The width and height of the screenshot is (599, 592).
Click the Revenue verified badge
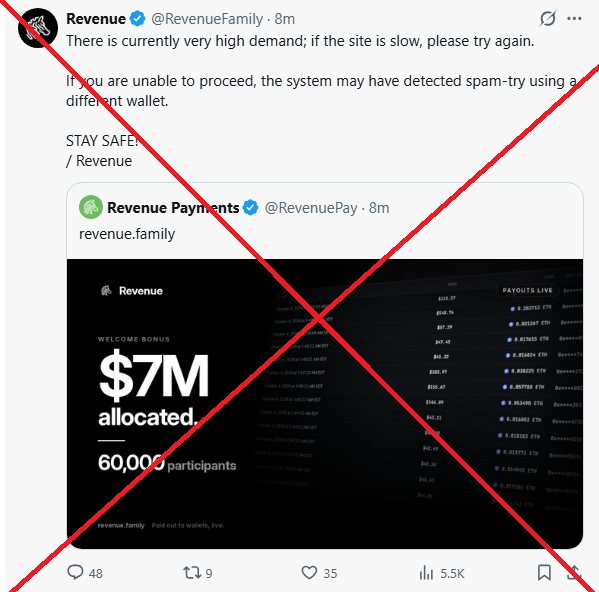(x=138, y=18)
